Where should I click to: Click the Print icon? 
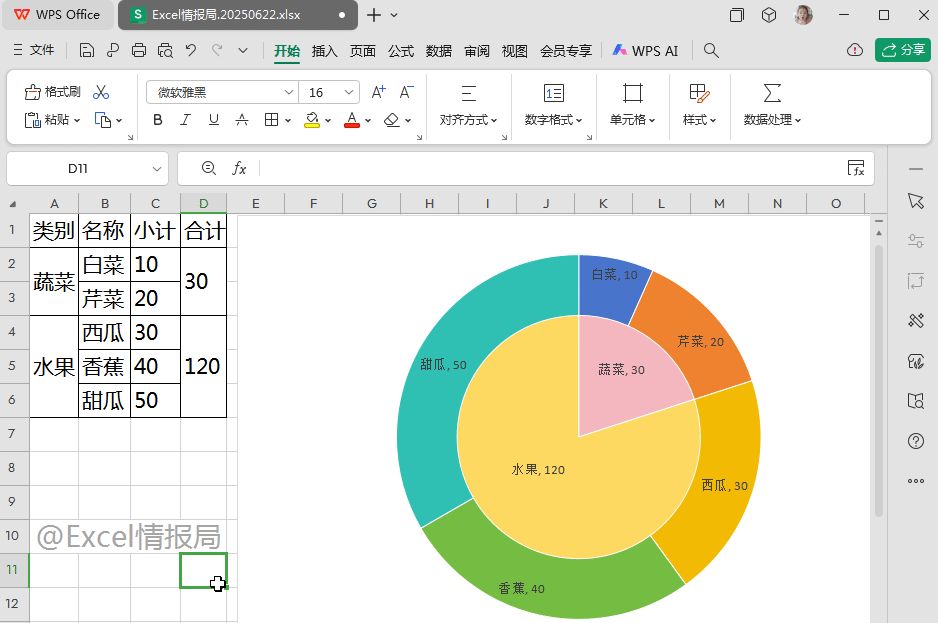tap(139, 50)
